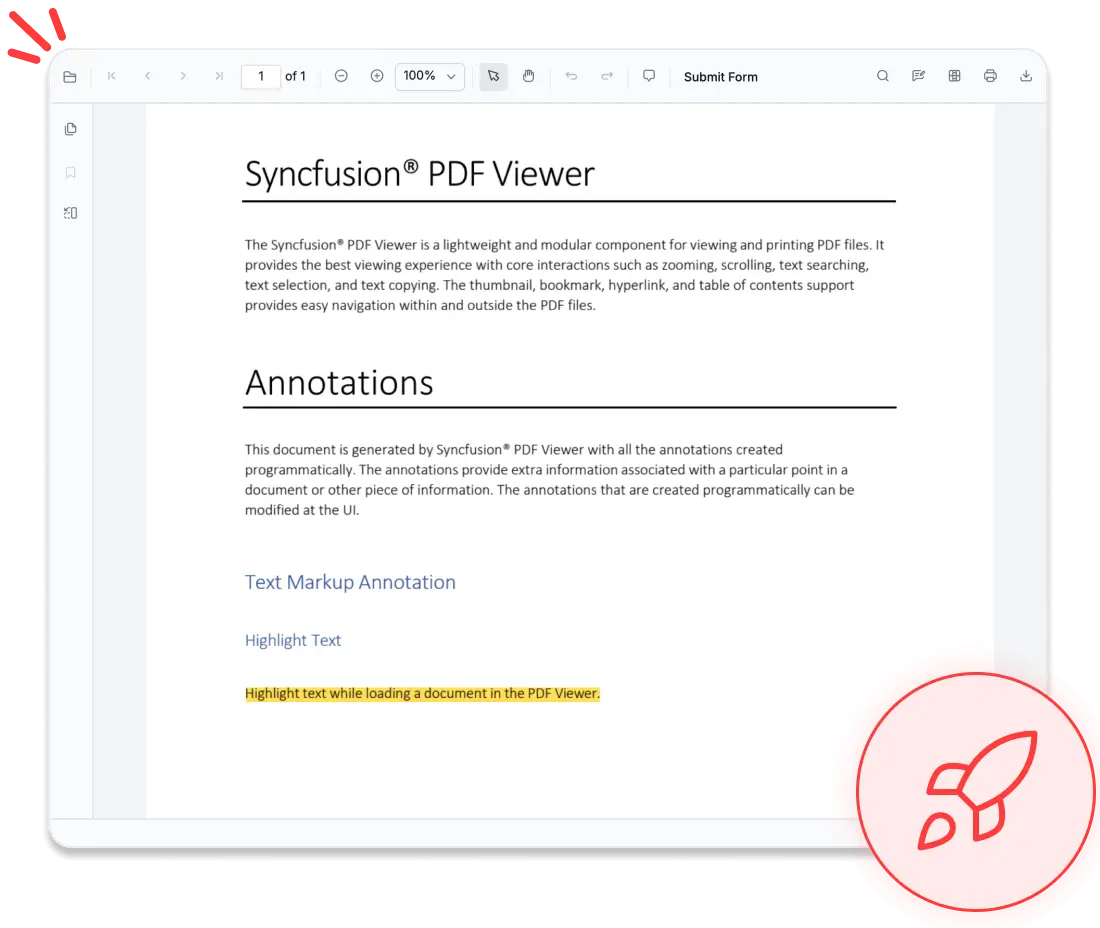Click the 'Annotations' heading
This screenshot has height=928, width=1100.
[x=339, y=383]
